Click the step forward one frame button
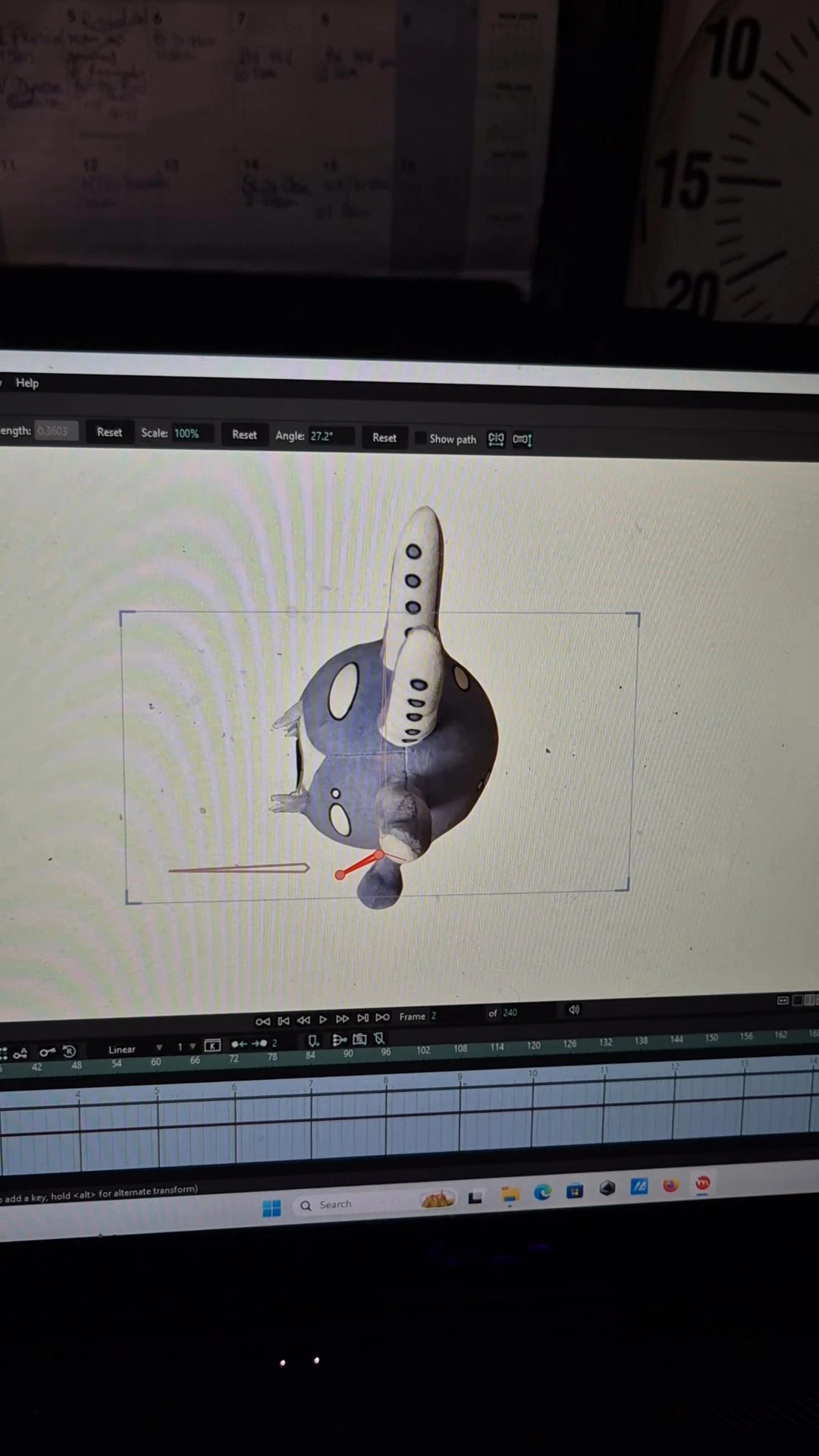This screenshot has height=1456, width=819. pos(342,1018)
